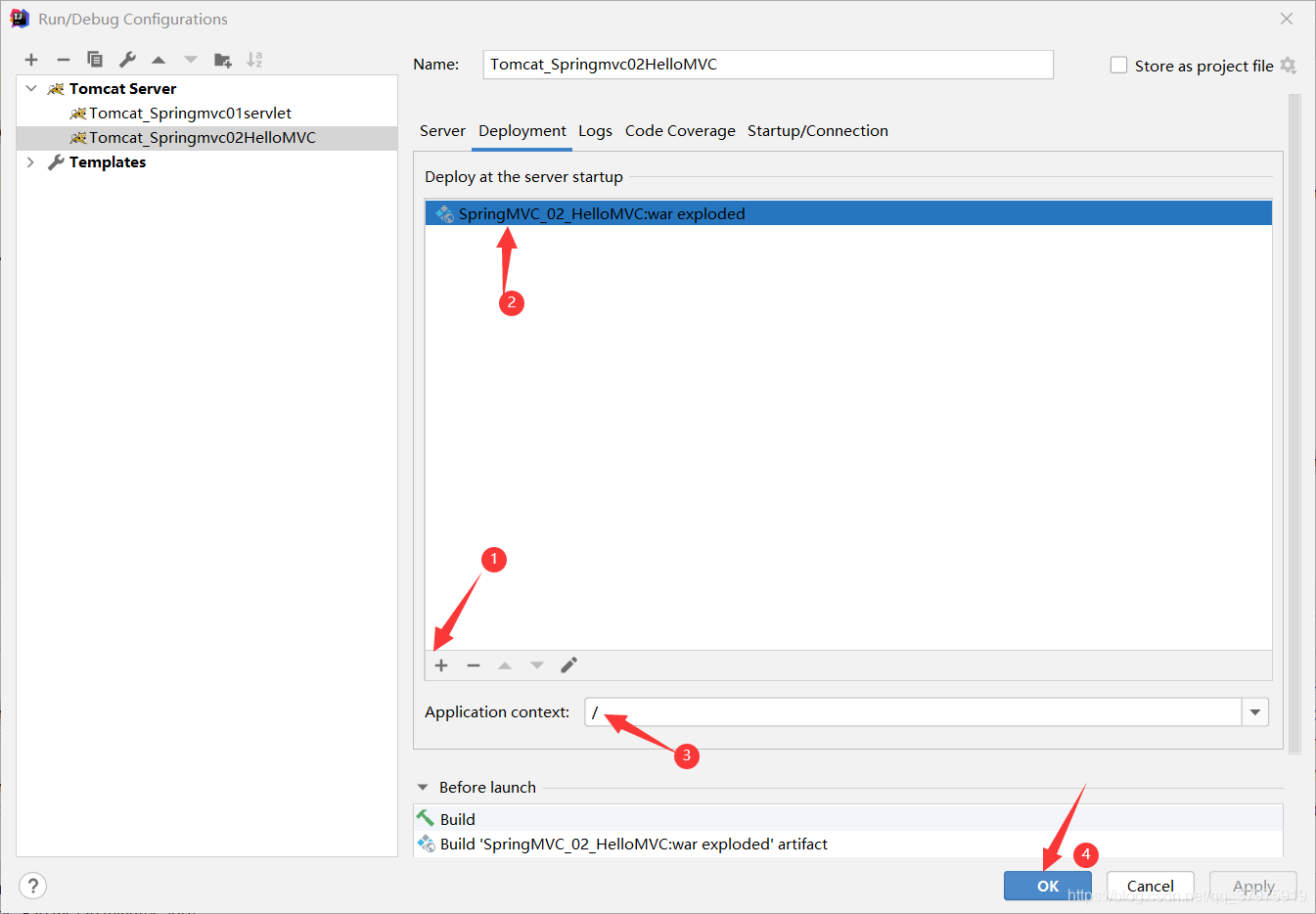Select Templates item in tree
The width and height of the screenshot is (1316, 914).
(x=108, y=161)
